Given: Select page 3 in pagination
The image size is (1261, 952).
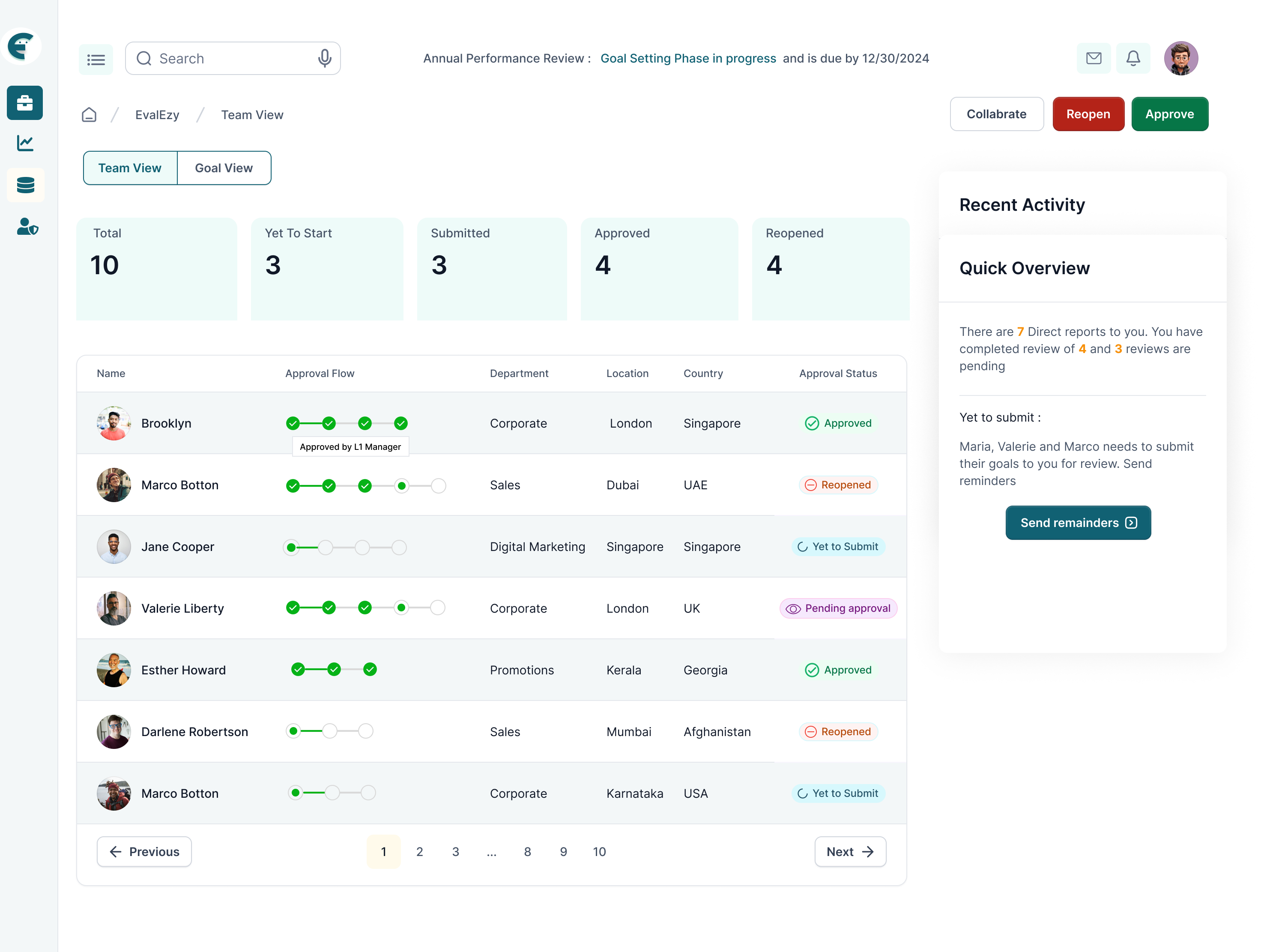Looking at the screenshot, I should [x=455, y=852].
